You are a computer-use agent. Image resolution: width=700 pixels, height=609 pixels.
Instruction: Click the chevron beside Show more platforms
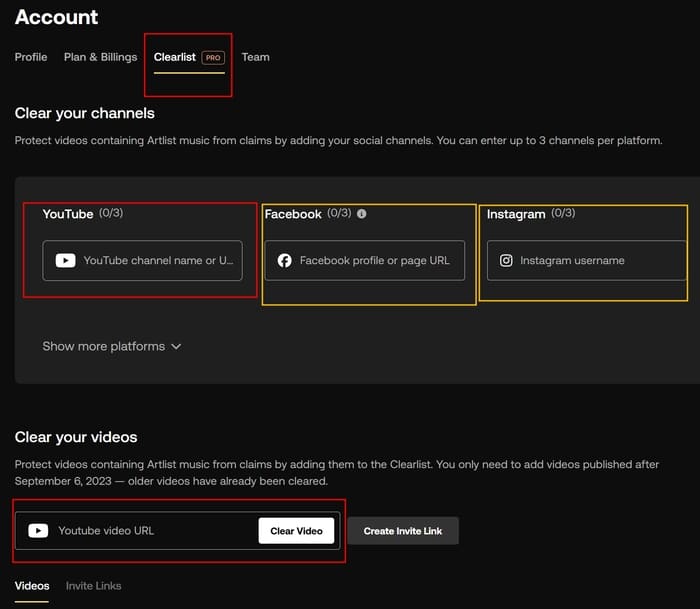point(176,347)
